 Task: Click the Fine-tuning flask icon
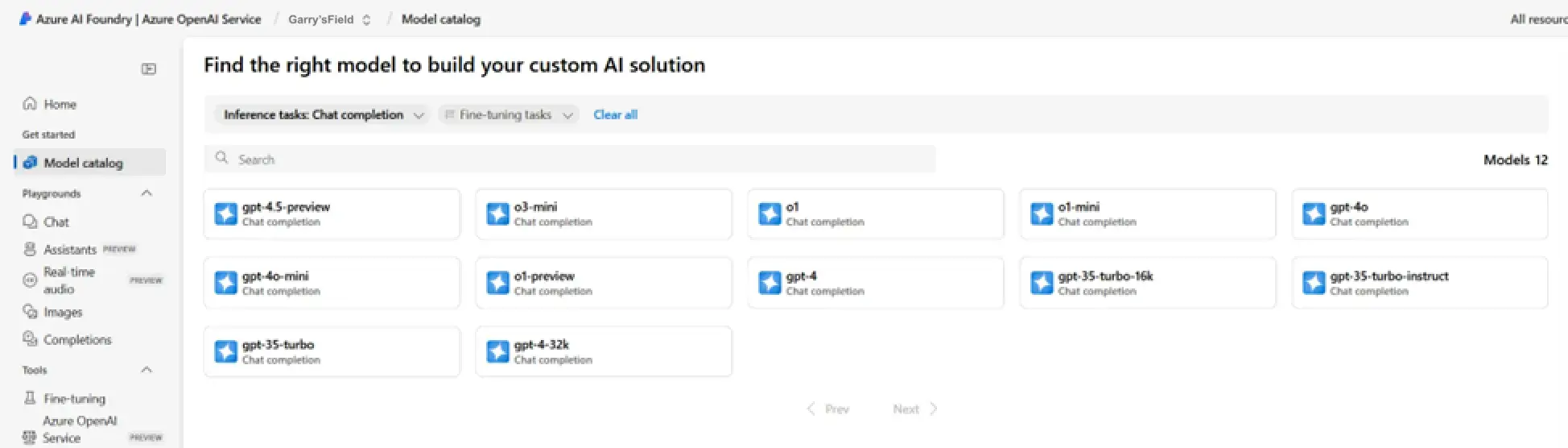point(30,398)
